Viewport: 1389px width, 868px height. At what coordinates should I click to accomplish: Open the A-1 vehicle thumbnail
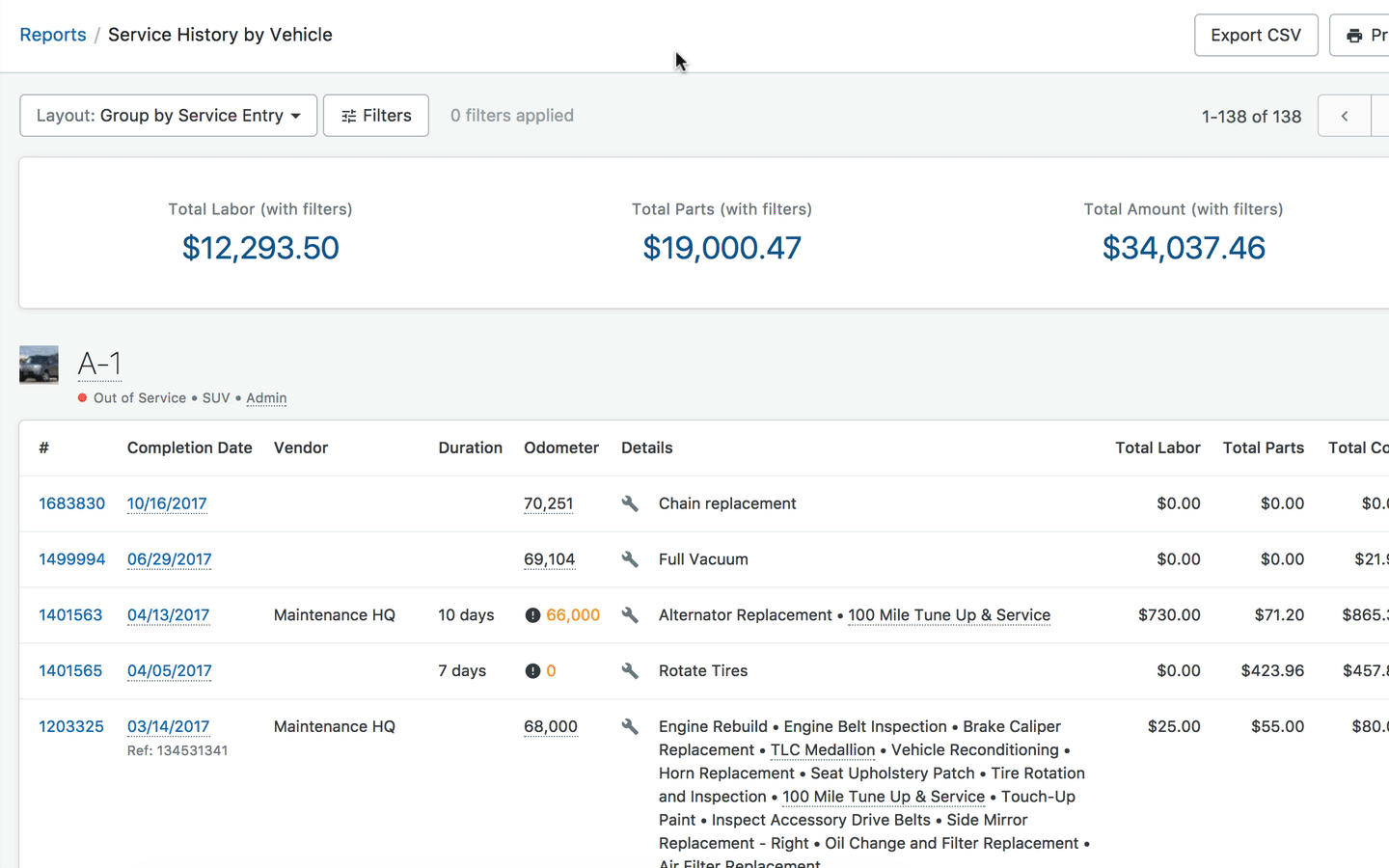tap(40, 366)
